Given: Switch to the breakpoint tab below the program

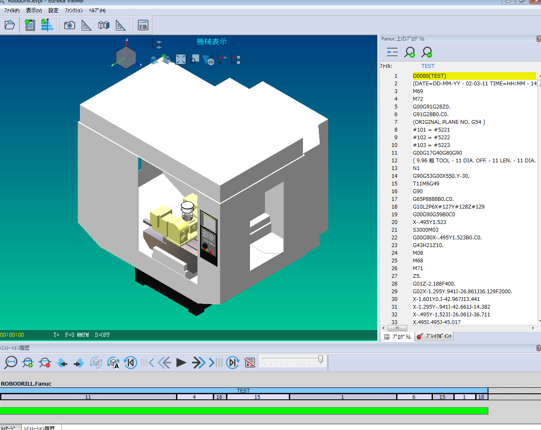Looking at the screenshot, I should pos(435,336).
